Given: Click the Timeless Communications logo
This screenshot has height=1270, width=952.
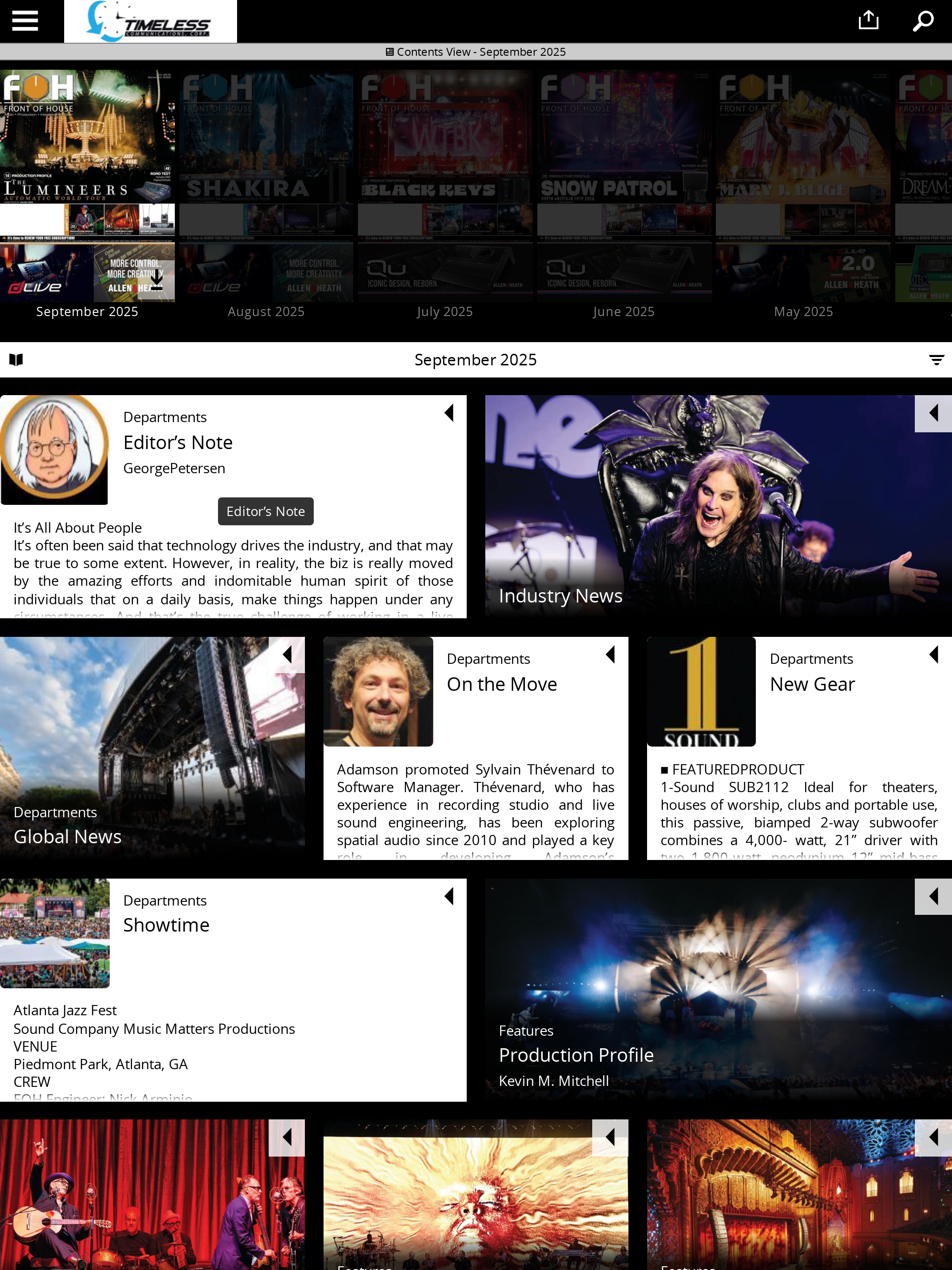Looking at the screenshot, I should [x=151, y=21].
